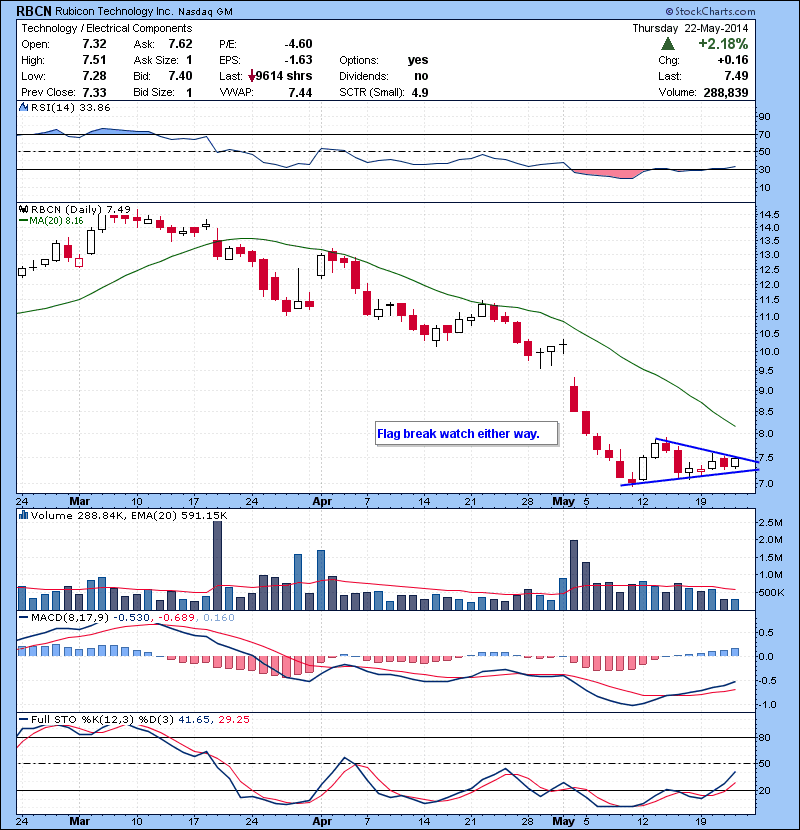Click the Technology / Electrical Components sector text
The height and width of the screenshot is (830, 800).
pos(106,28)
